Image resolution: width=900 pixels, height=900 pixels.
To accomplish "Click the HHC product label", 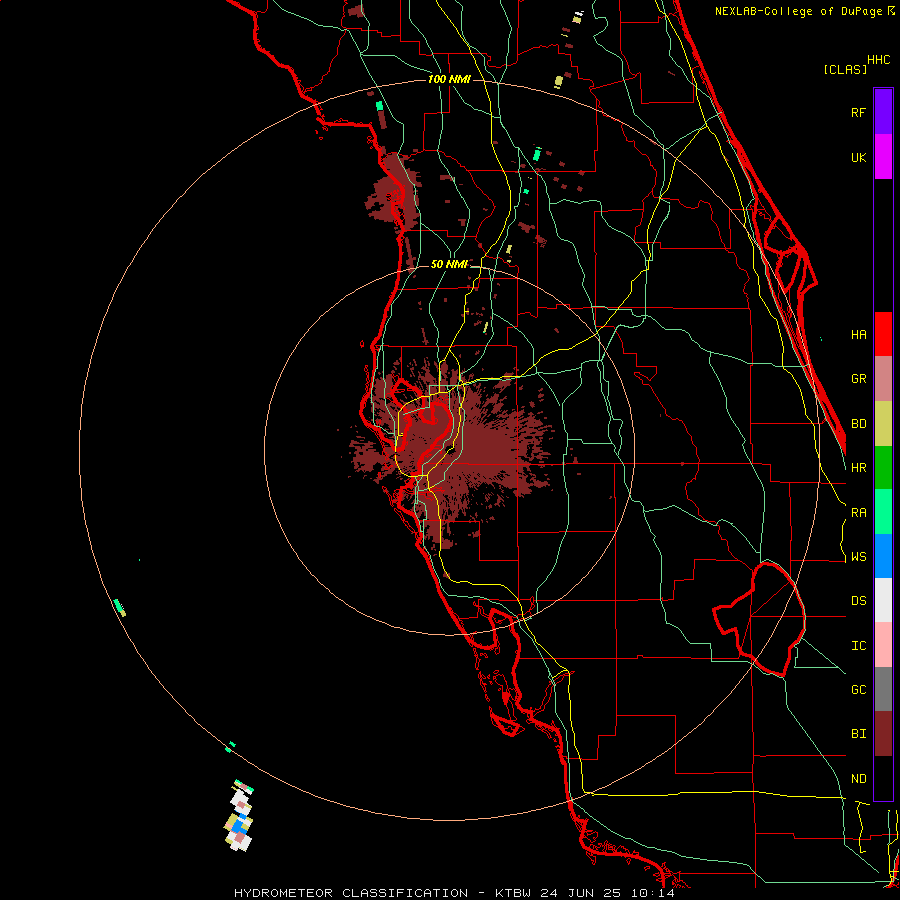I will 878,60.
